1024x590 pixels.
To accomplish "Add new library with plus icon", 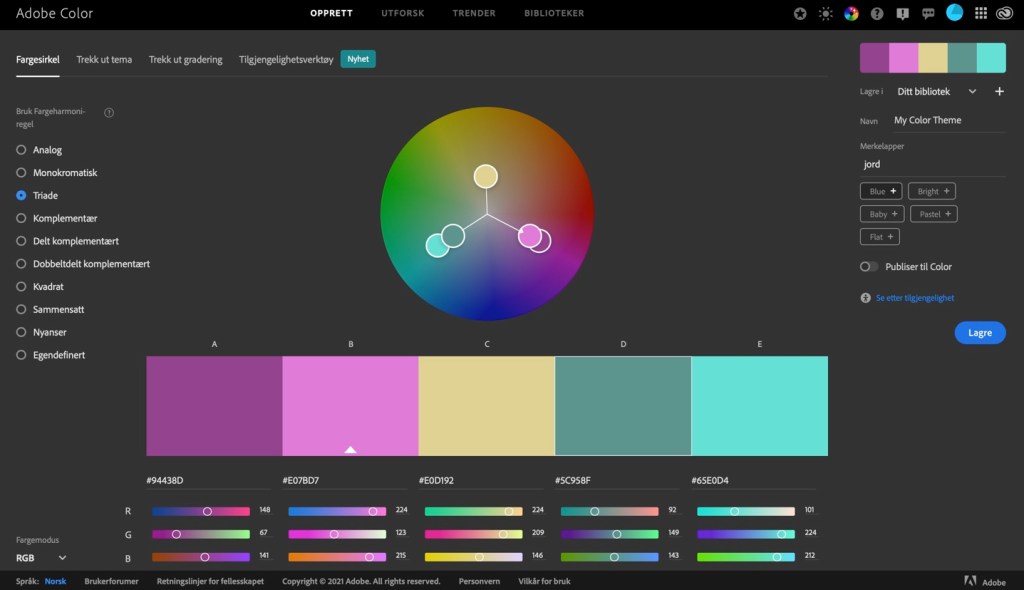I will point(999,91).
